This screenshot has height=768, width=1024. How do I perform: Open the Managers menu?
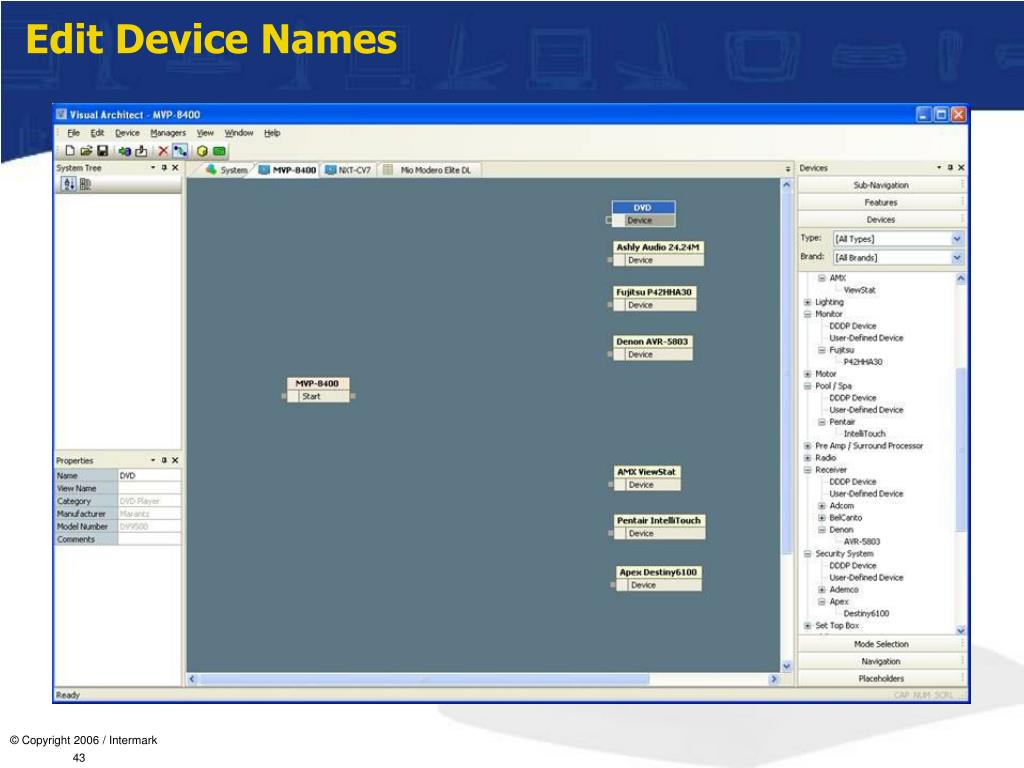pos(168,133)
